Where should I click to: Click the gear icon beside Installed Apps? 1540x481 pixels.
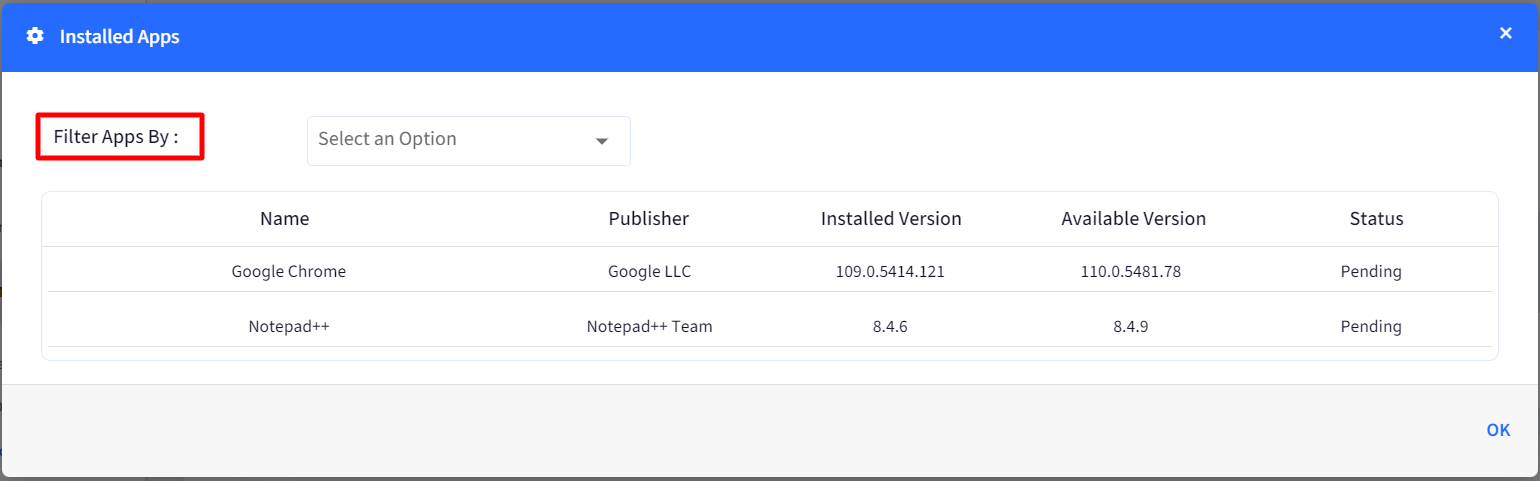(x=35, y=36)
